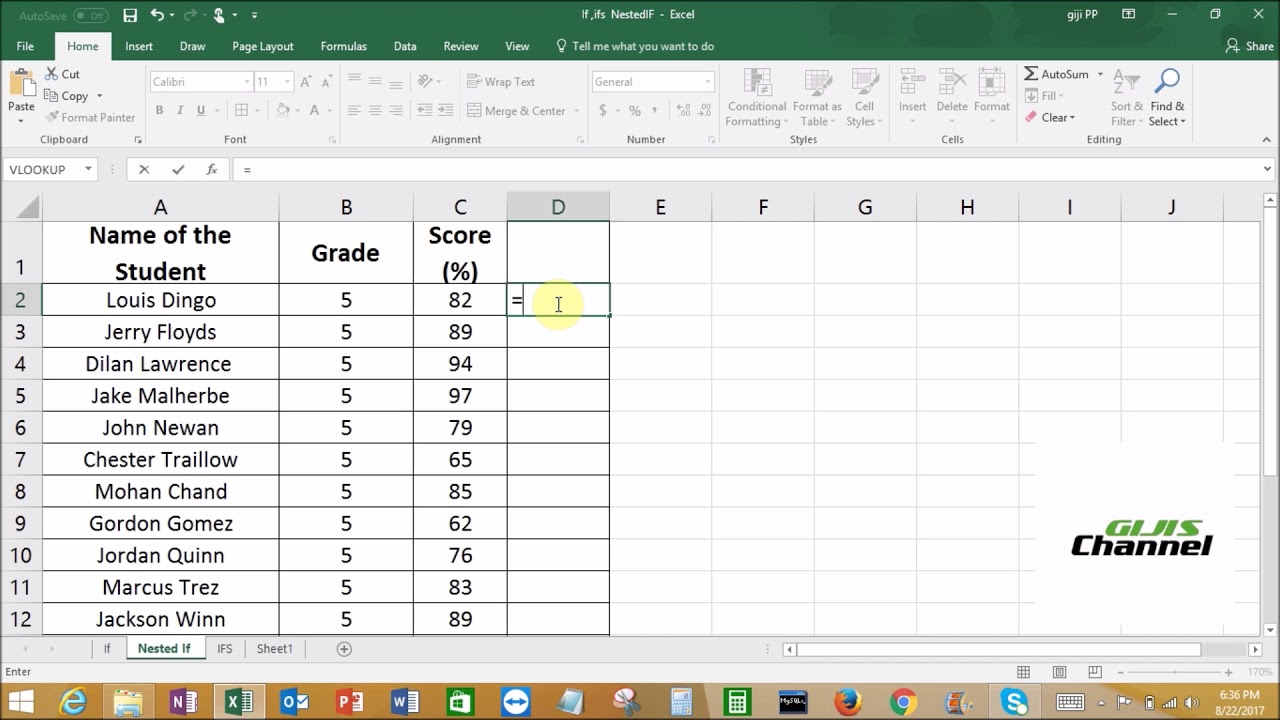
Task: Click Tell me what you want to do
Action: pos(634,46)
